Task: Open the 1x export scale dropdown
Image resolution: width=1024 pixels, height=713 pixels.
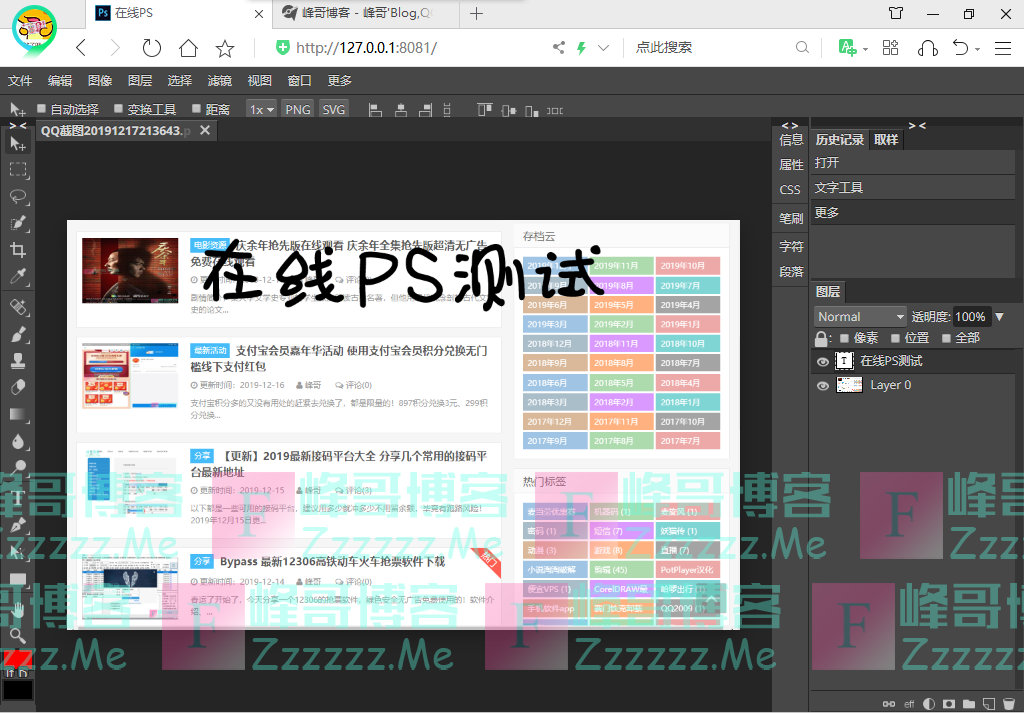Action: (x=262, y=109)
